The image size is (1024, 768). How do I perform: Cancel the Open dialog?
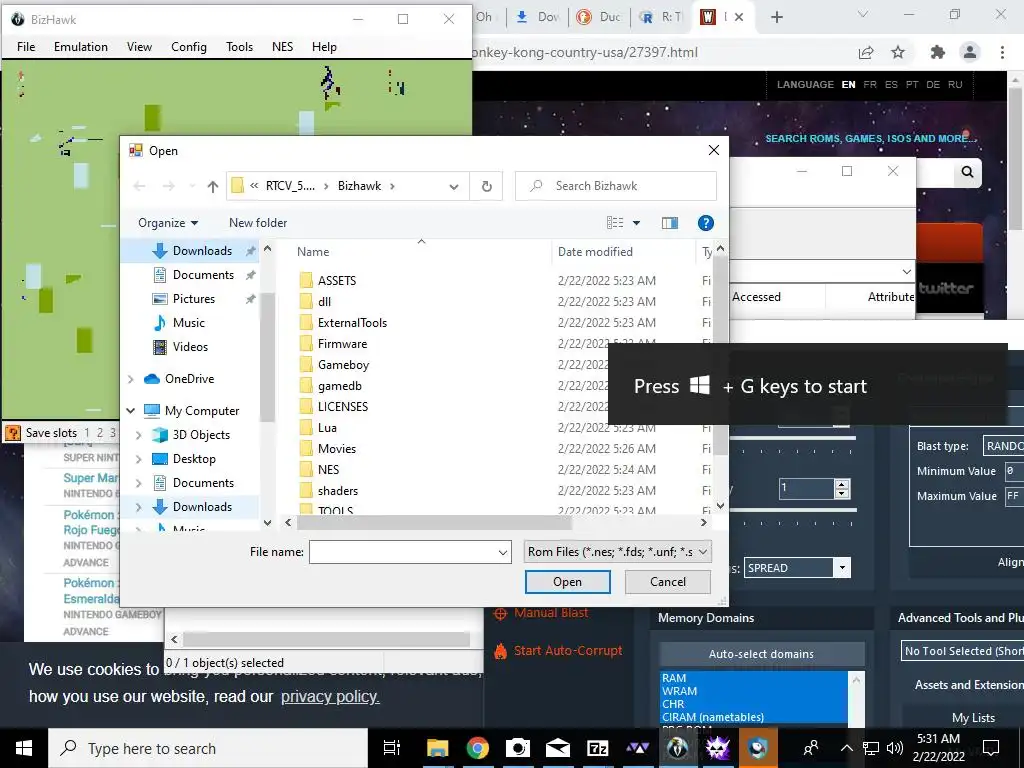pos(667,582)
